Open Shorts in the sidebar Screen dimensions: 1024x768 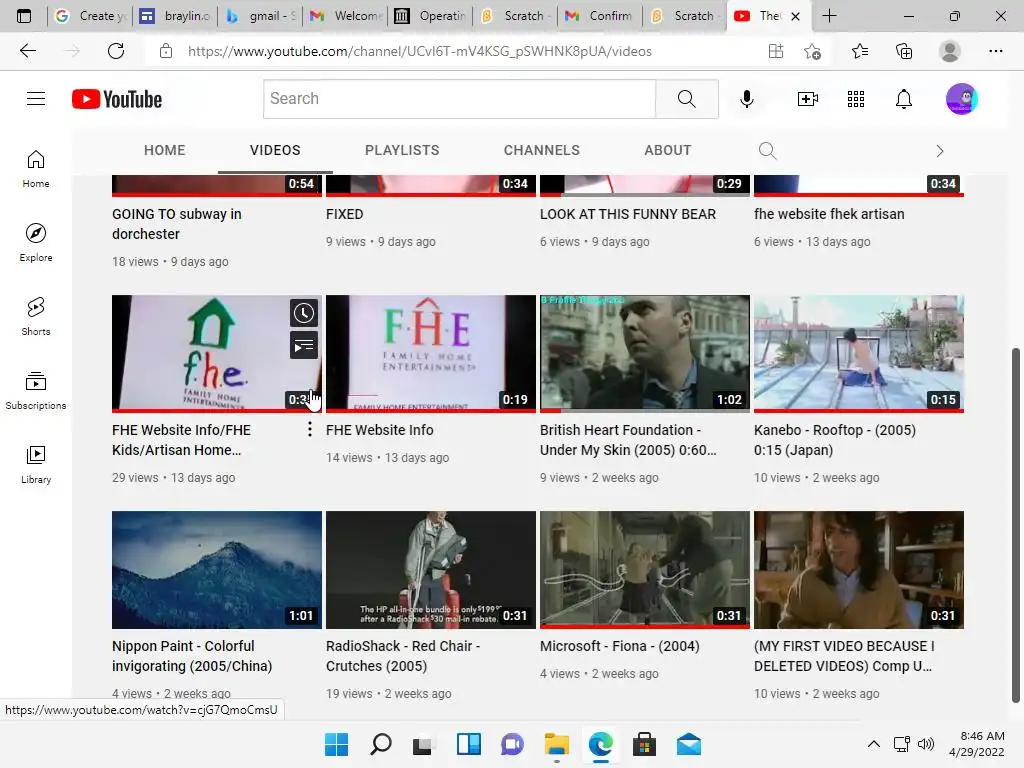click(36, 316)
